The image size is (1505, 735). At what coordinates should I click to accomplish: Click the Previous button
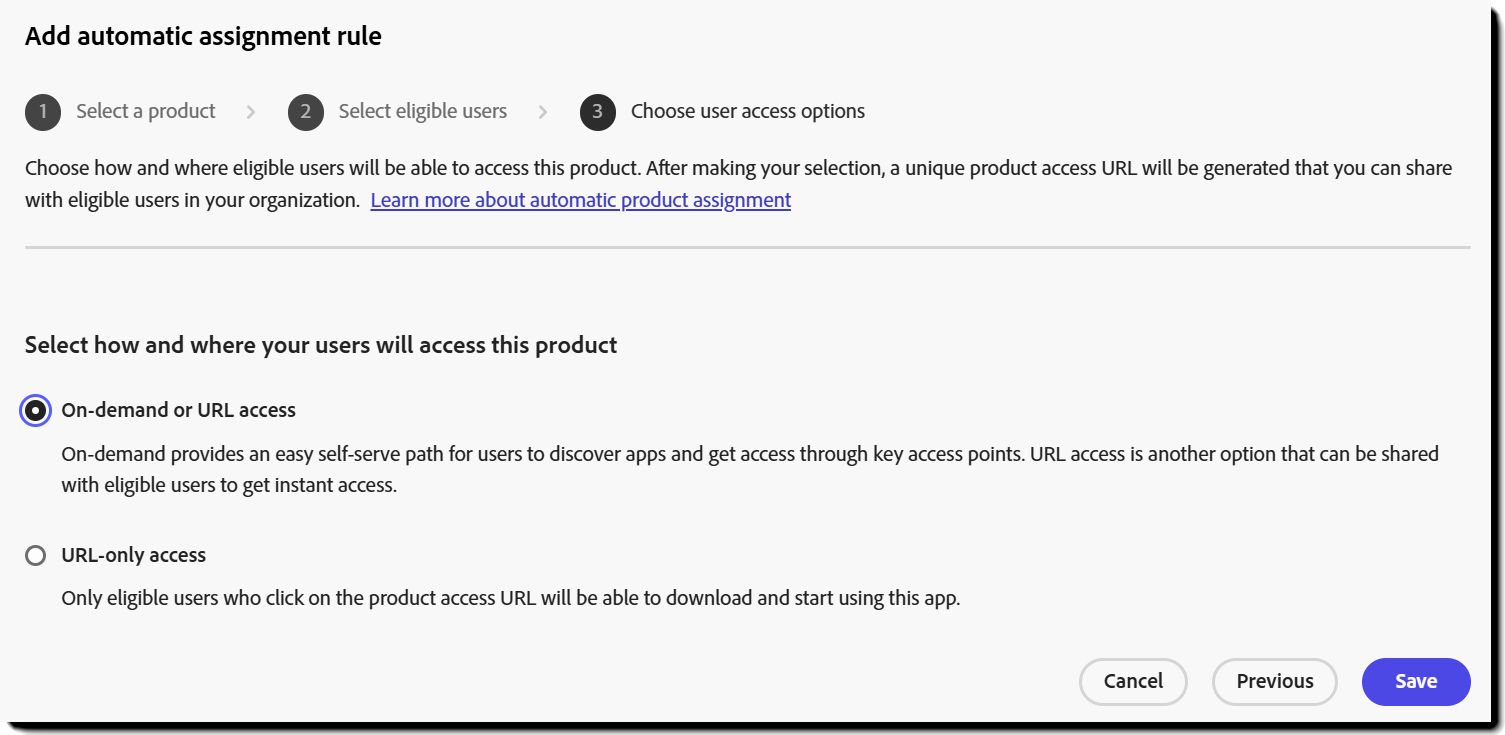[x=1274, y=681]
